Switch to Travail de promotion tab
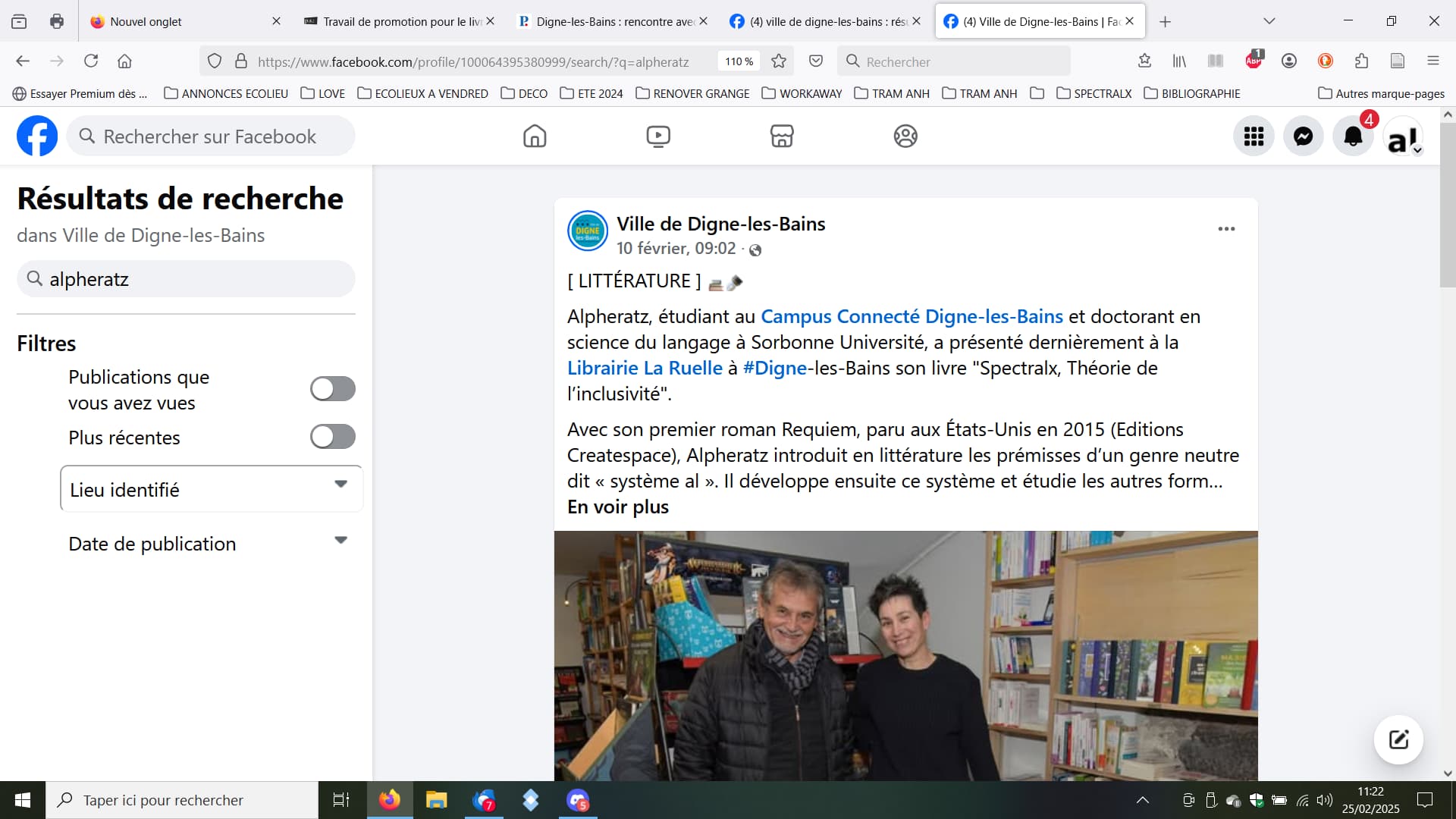Viewport: 1456px width, 819px height. point(400,21)
